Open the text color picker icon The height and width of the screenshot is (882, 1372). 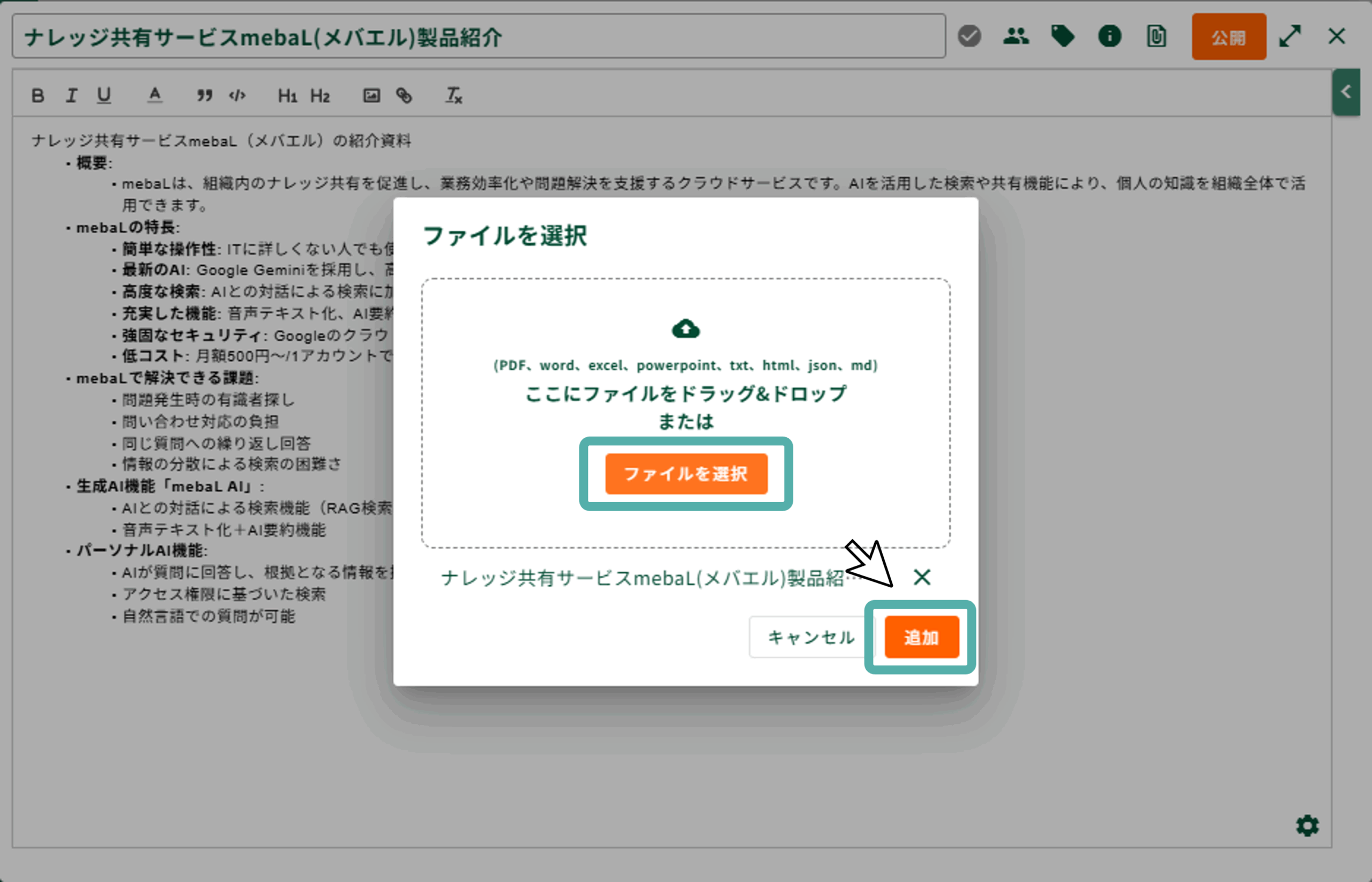pos(155,95)
